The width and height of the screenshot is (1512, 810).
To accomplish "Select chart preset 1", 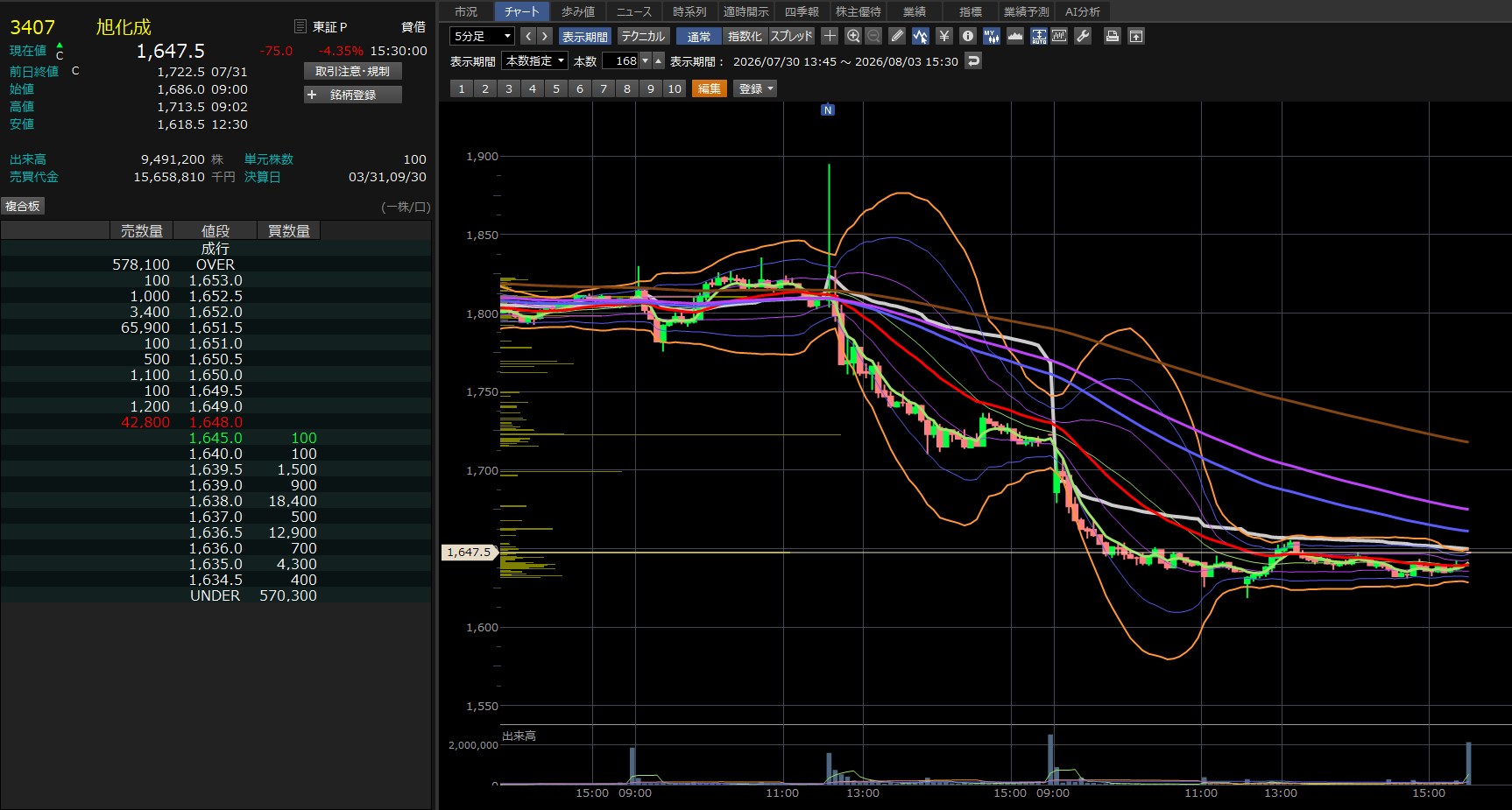I will point(462,88).
